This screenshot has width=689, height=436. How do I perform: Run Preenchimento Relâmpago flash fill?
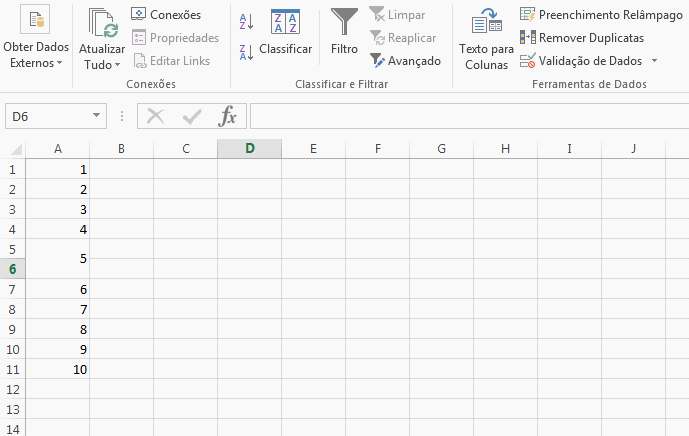[584, 14]
